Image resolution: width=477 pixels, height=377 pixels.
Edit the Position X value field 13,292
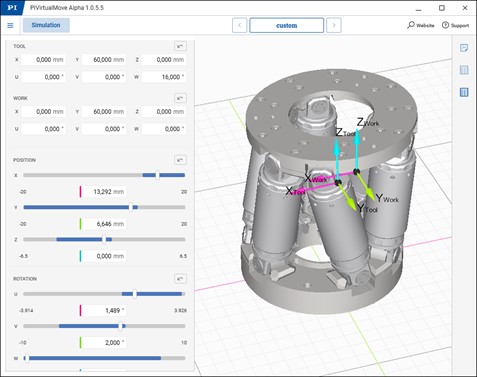point(104,192)
